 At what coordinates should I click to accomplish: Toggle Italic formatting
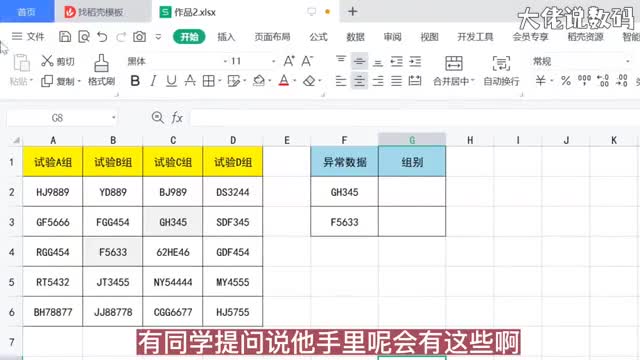tap(153, 81)
